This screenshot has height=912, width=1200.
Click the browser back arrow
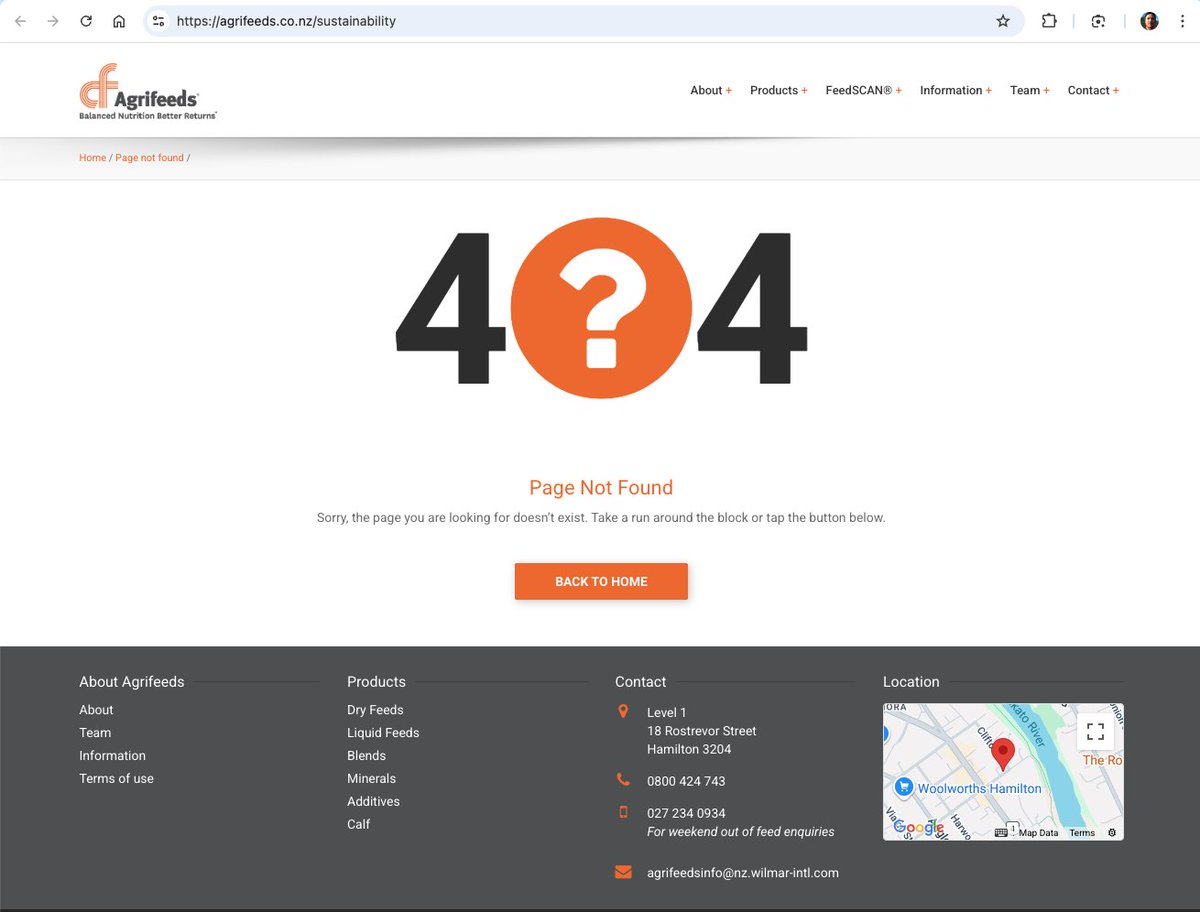point(21,21)
